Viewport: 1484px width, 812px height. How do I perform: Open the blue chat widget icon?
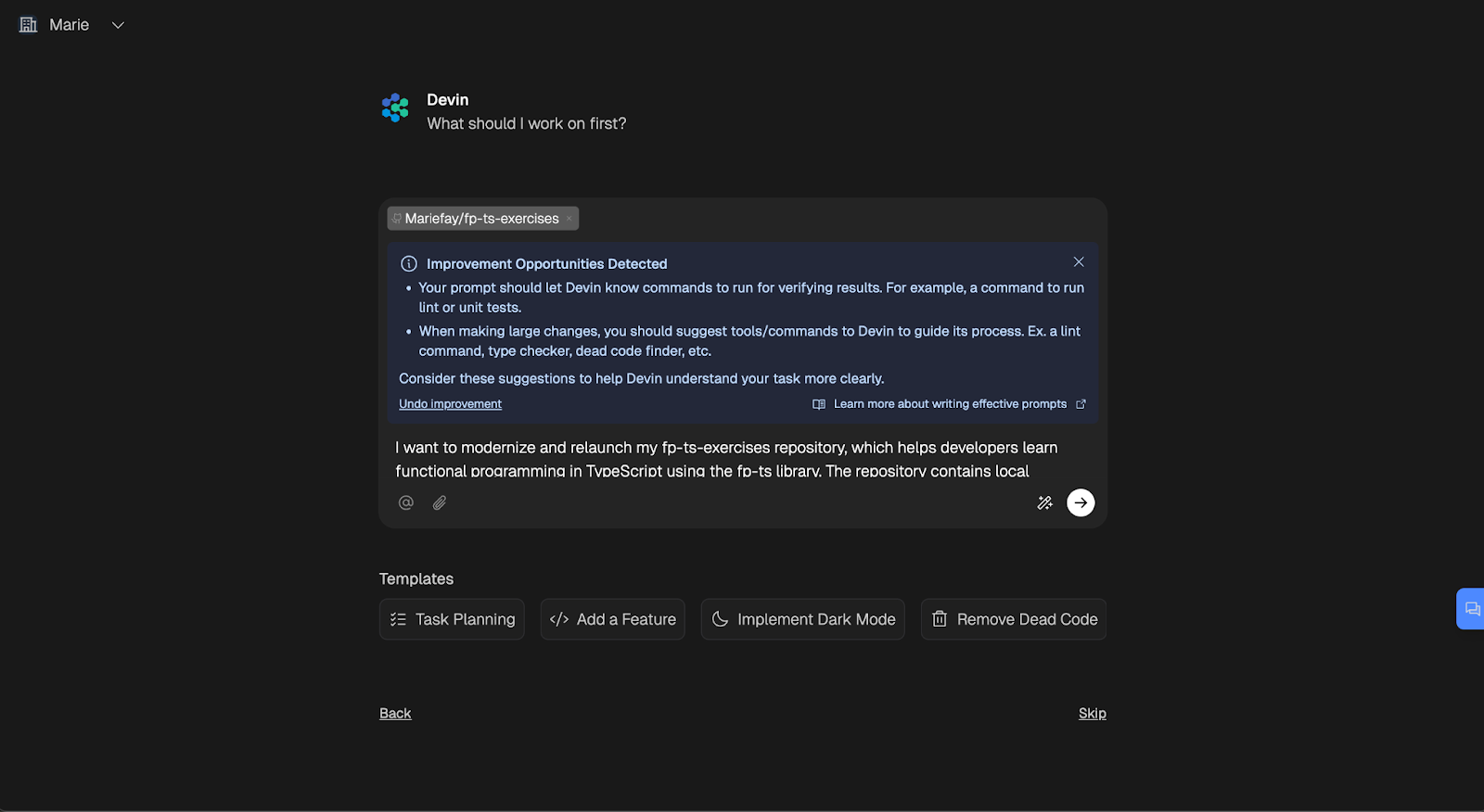point(1472,609)
